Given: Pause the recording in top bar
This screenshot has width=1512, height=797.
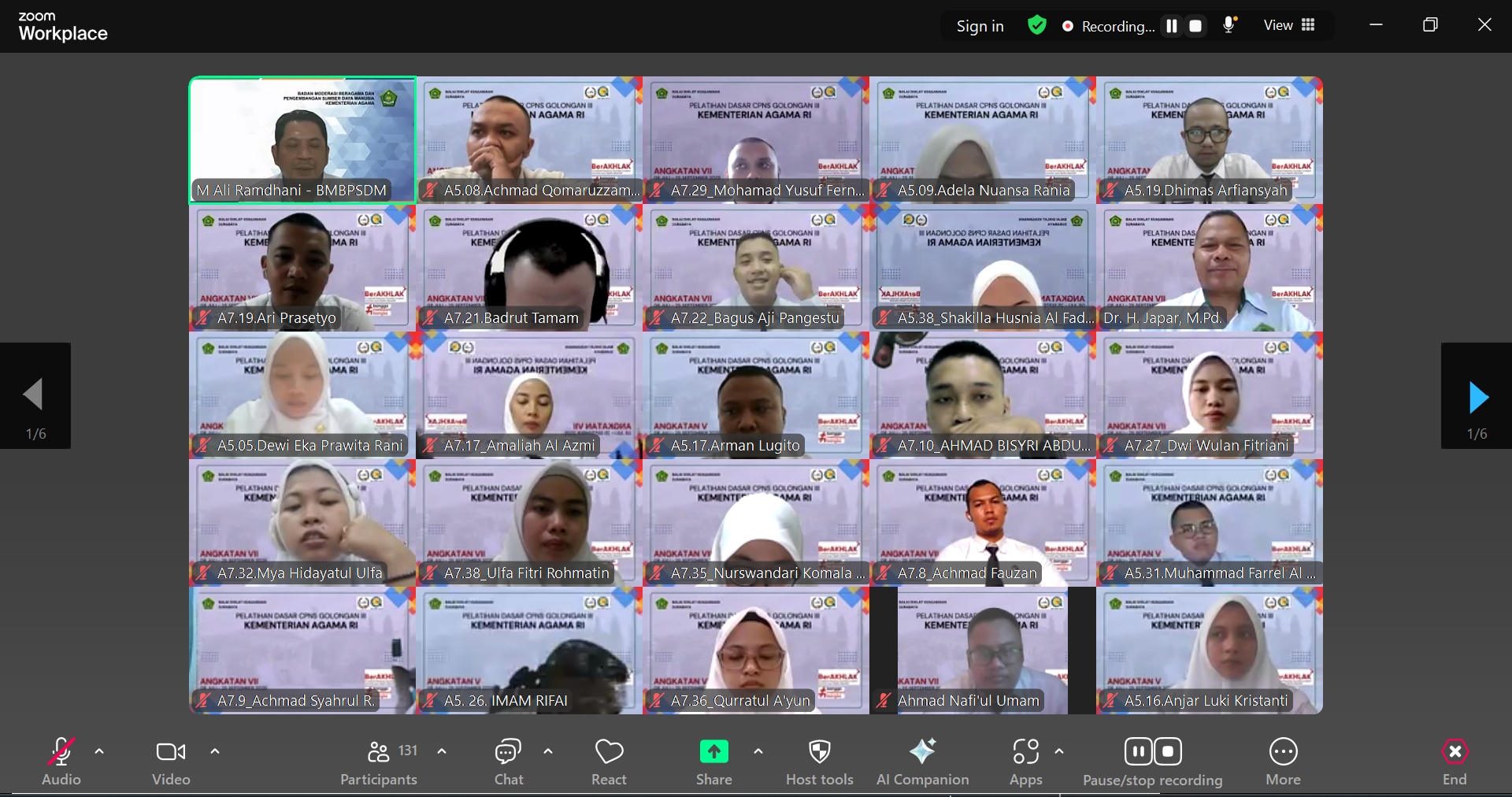Looking at the screenshot, I should coord(1172,26).
